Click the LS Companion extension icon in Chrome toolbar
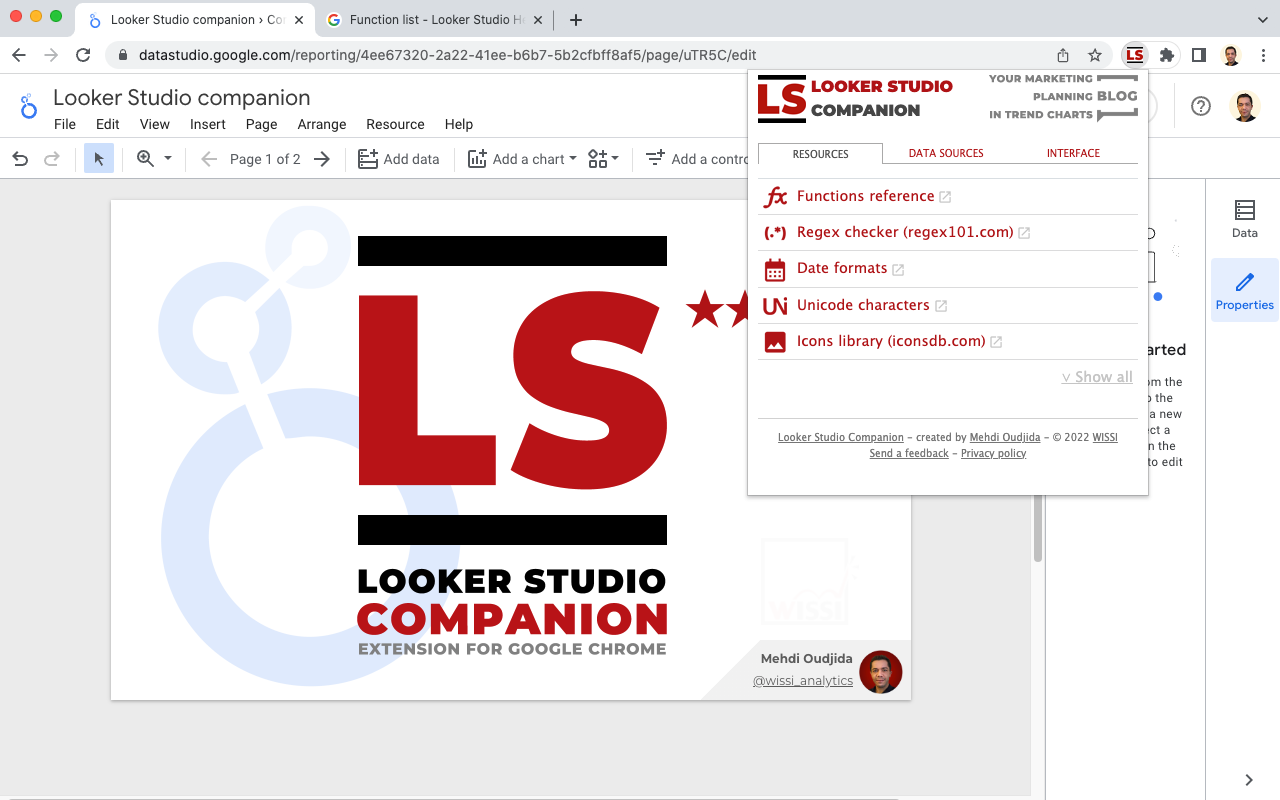 (x=1134, y=55)
